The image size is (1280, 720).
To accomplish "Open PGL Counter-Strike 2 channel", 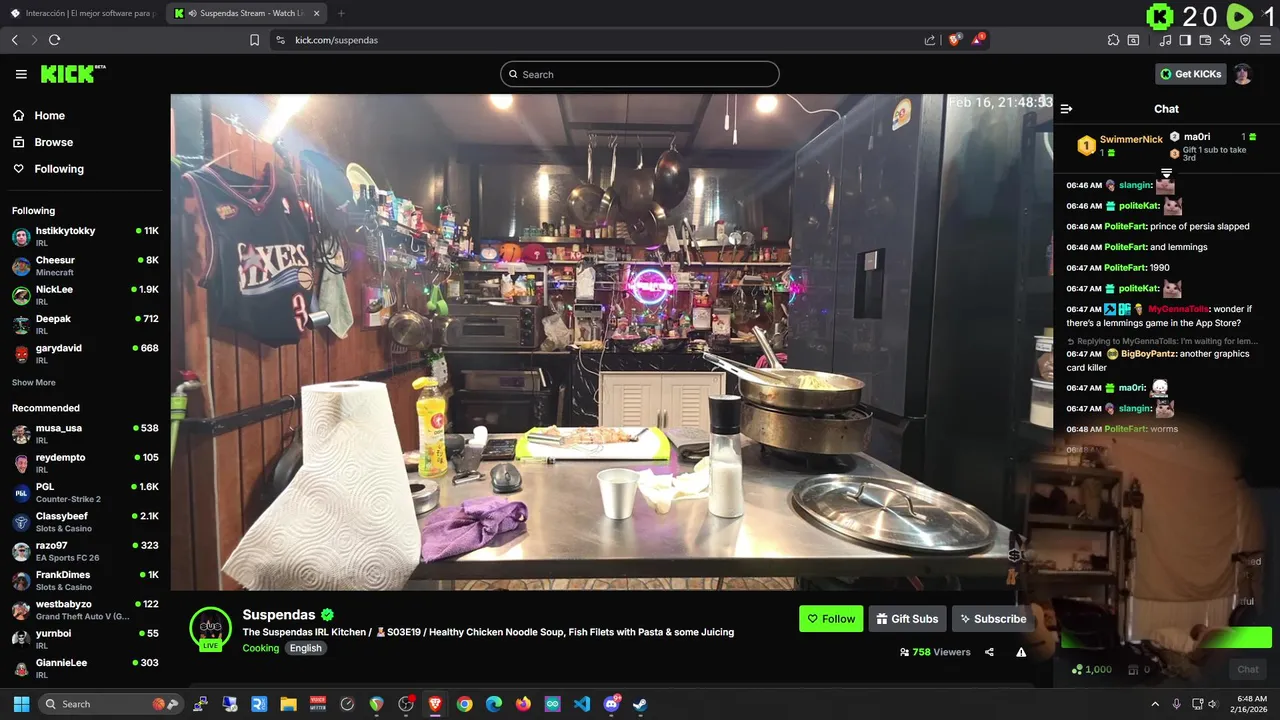I will click(x=85, y=492).
